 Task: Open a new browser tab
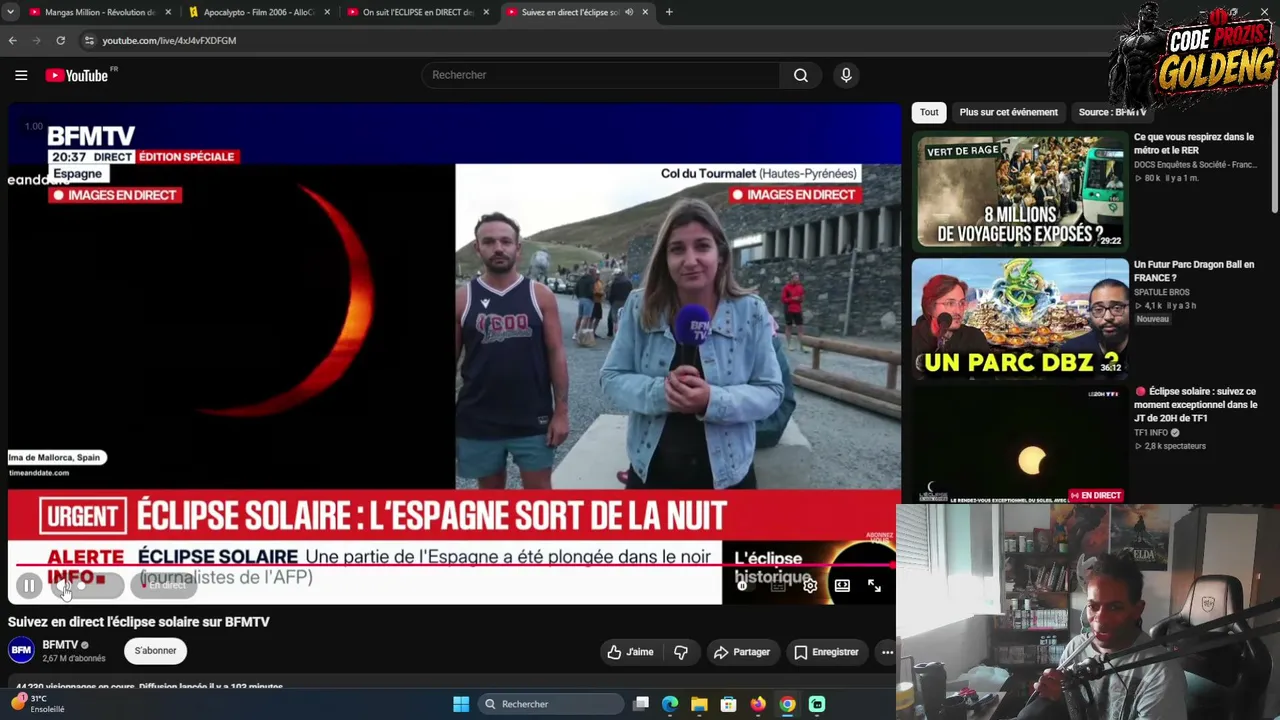click(x=669, y=12)
